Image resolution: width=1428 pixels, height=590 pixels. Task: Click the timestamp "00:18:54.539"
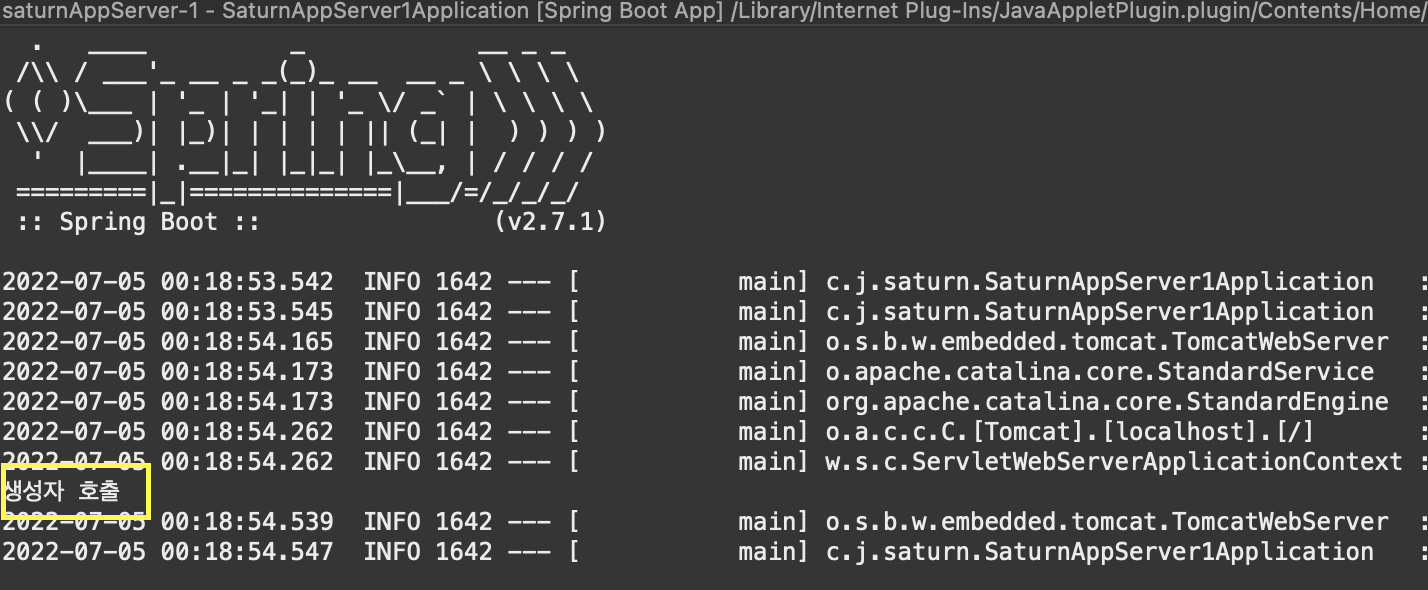click(247, 521)
